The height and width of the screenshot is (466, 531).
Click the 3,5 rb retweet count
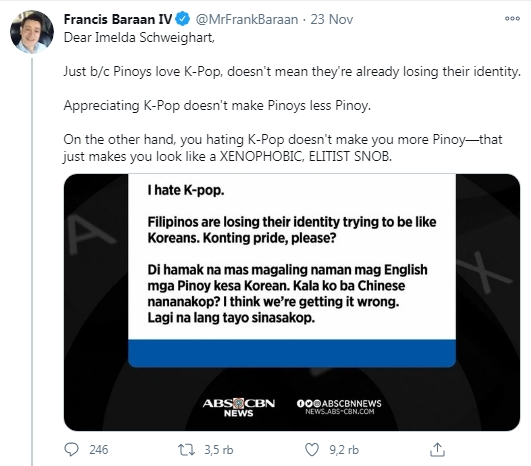[x=218, y=450]
